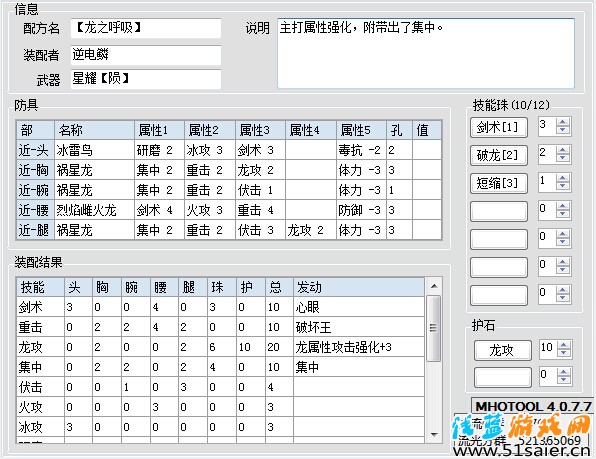
Task: Click the 龙攻 charm value field showing 10
Action: [x=548, y=349]
